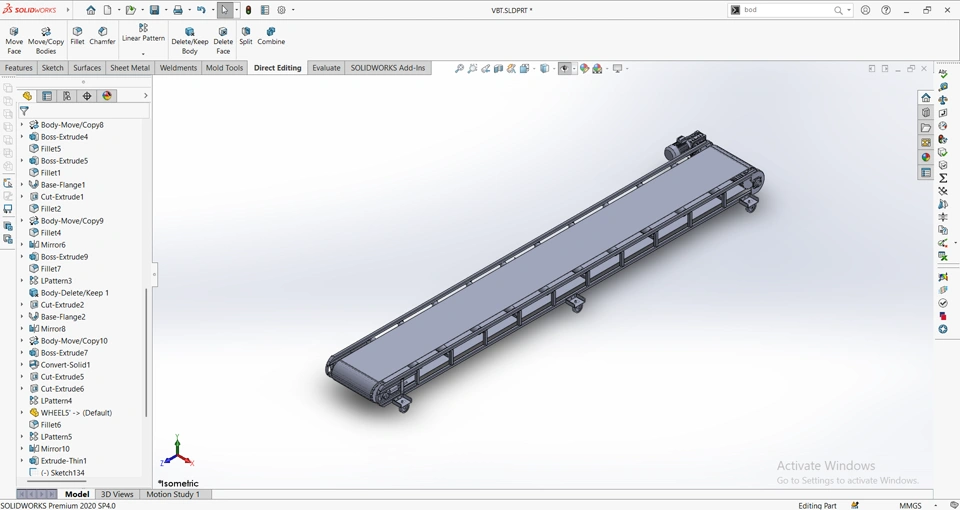Viewport: 960px width, 510px height.
Task: Open the Linear Pattern dropdown arrow
Action: (143, 54)
